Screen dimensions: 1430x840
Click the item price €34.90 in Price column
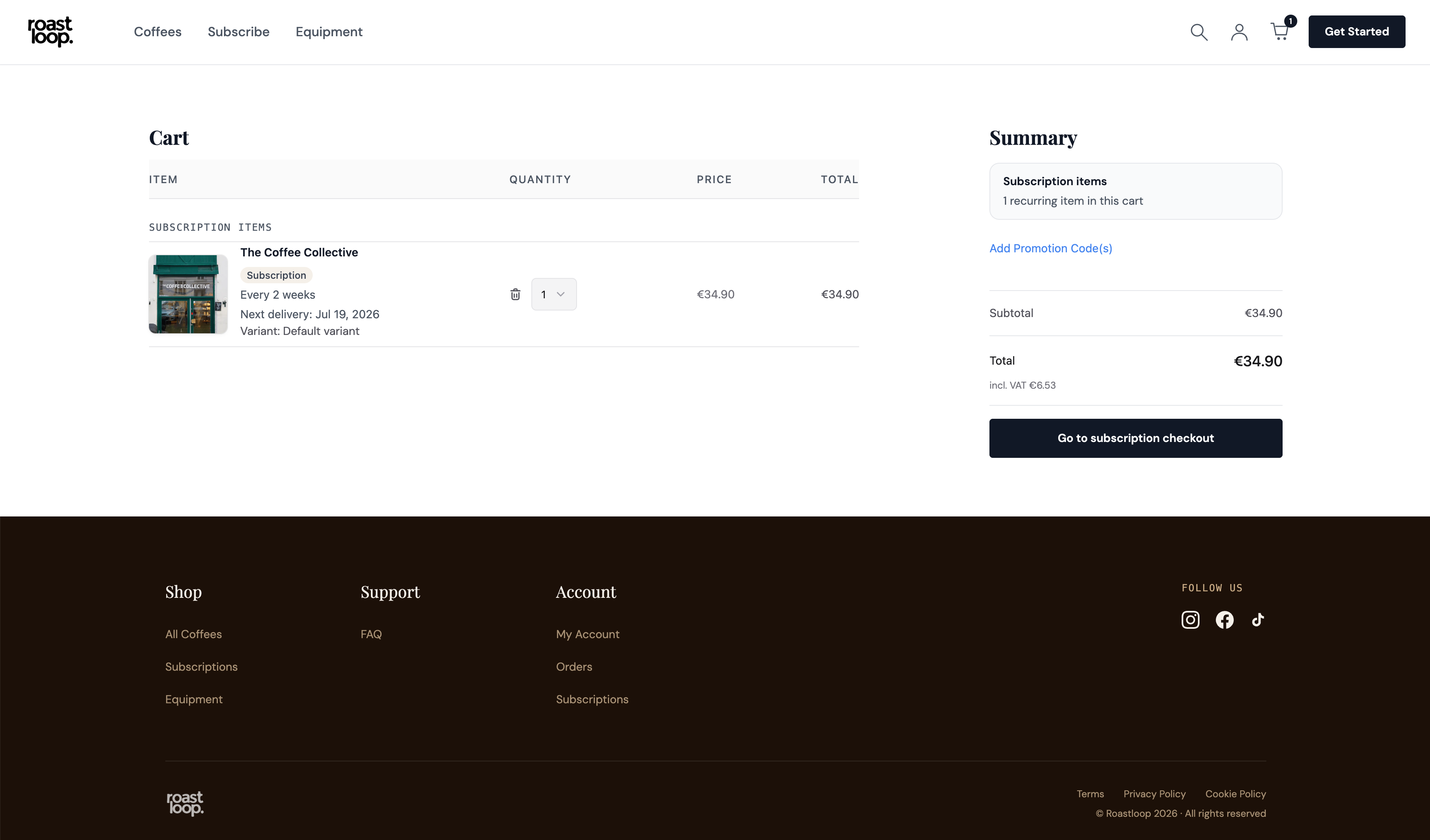(715, 294)
